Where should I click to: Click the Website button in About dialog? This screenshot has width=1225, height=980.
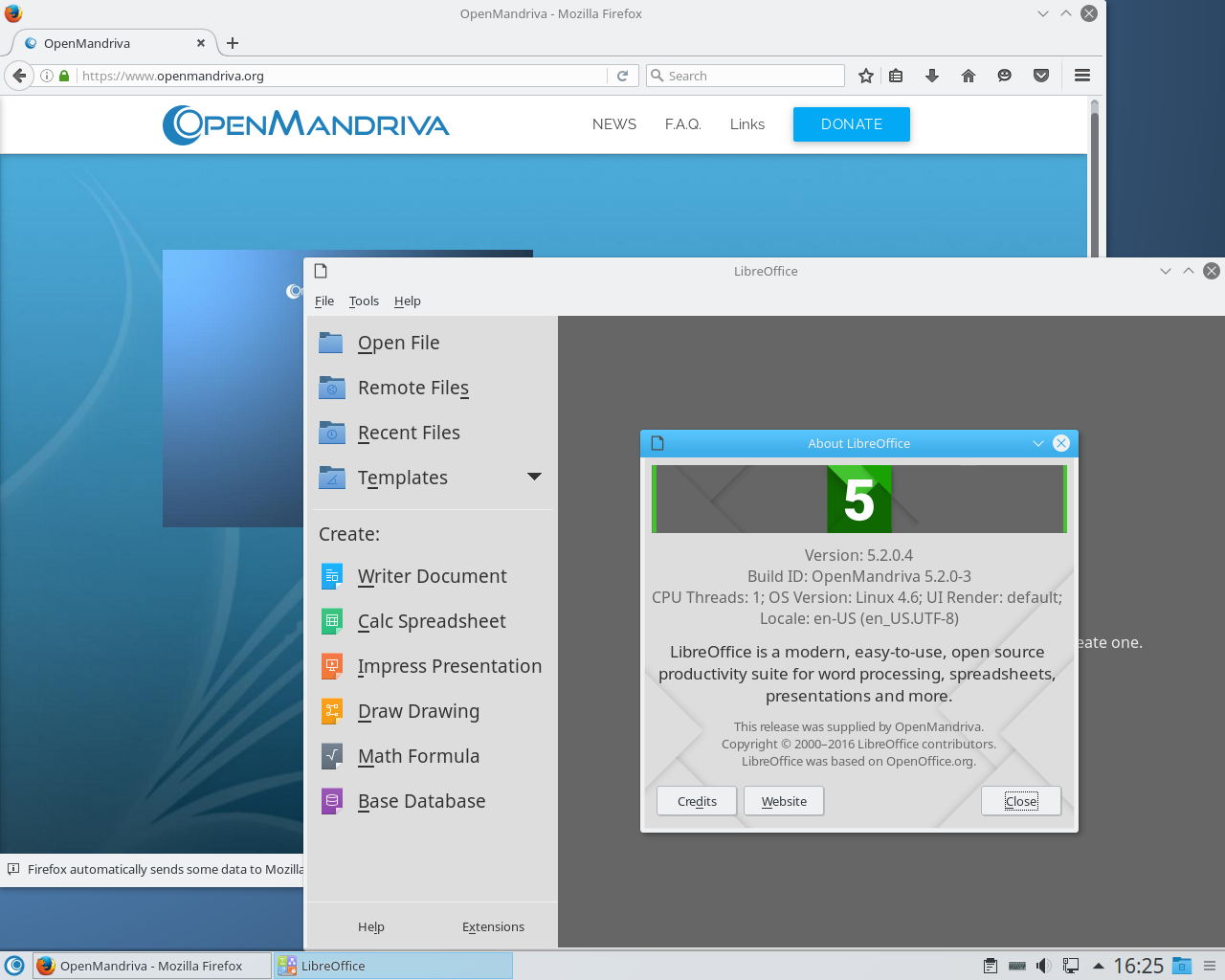784,801
